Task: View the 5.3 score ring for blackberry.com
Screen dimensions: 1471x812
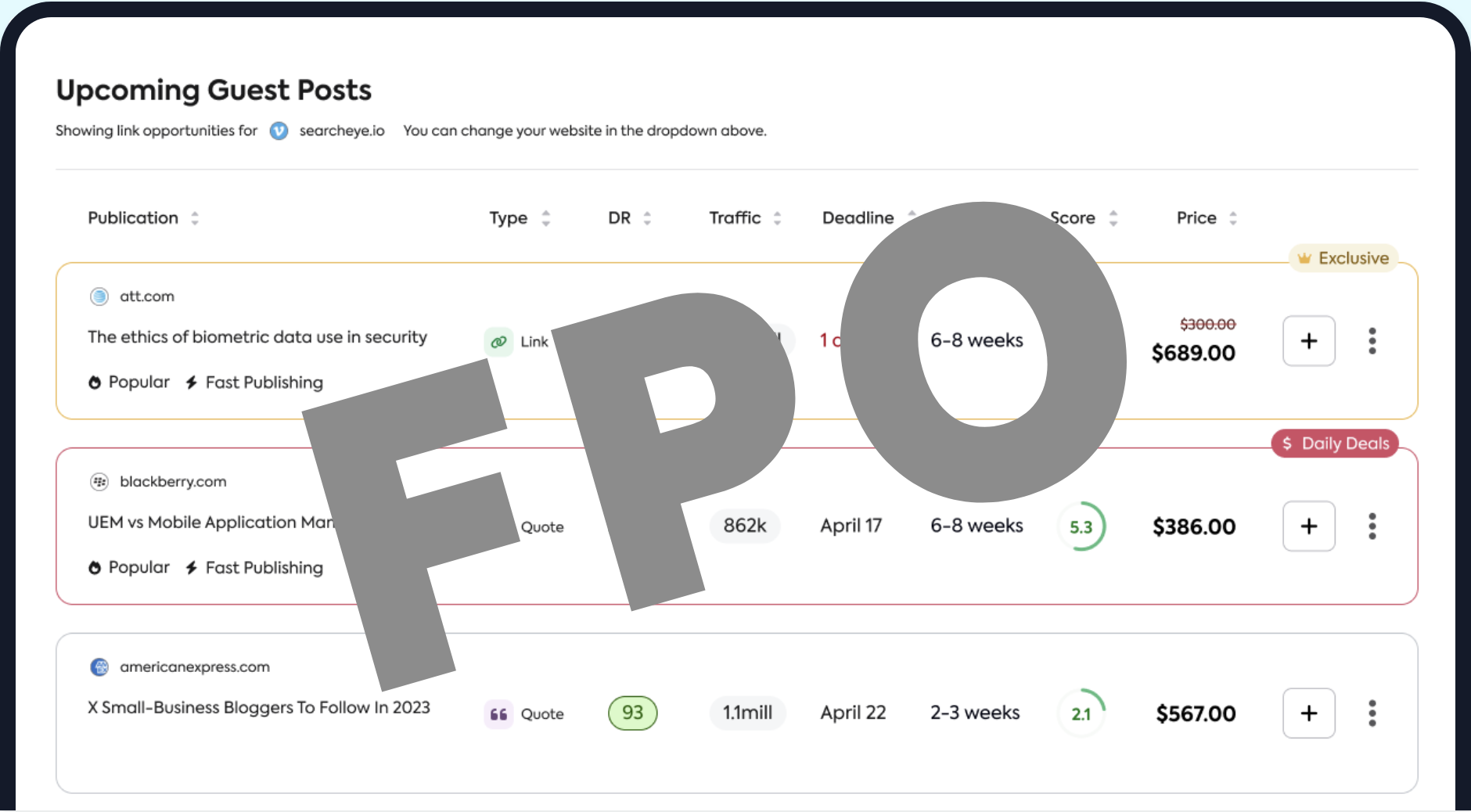Action: (x=1081, y=526)
